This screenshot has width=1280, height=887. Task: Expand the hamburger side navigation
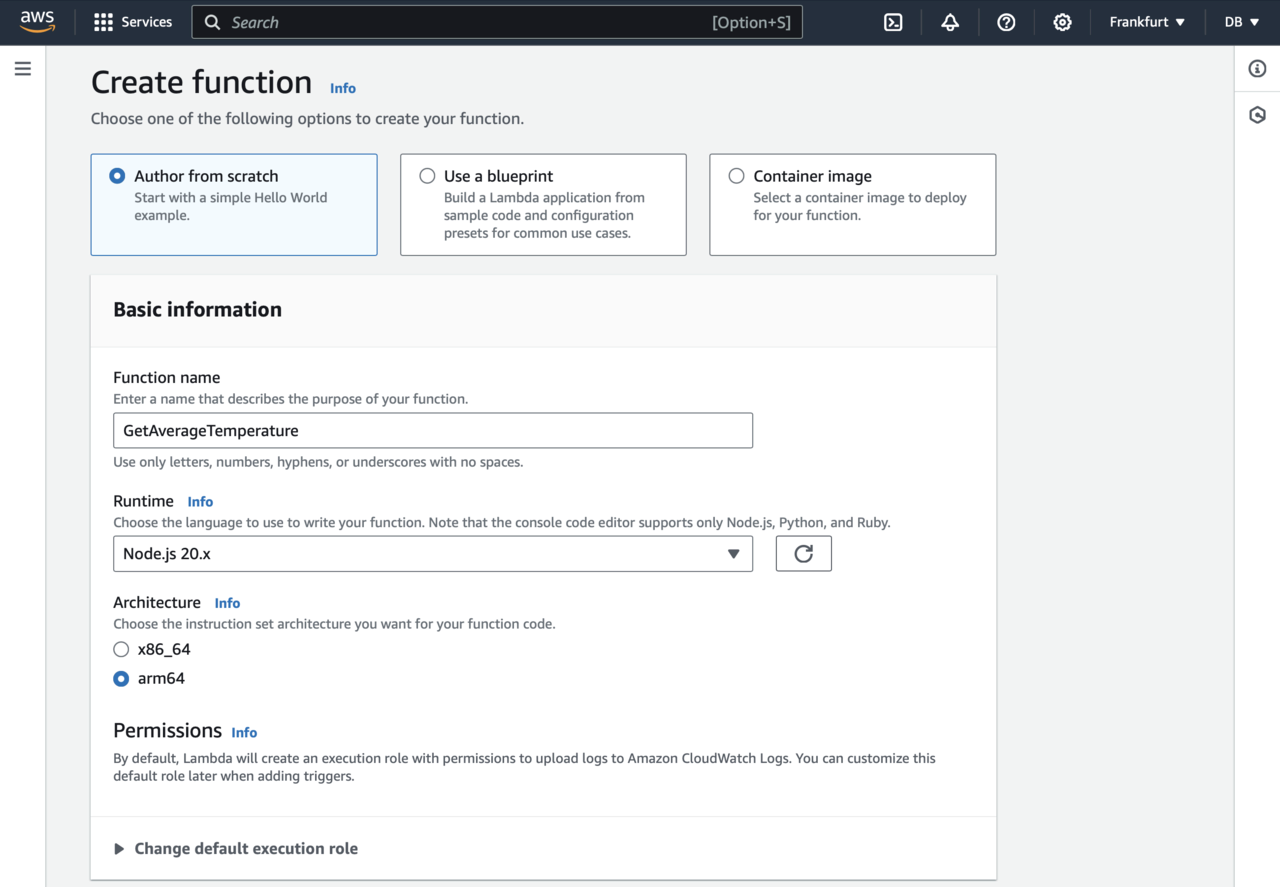pyautogui.click(x=23, y=69)
